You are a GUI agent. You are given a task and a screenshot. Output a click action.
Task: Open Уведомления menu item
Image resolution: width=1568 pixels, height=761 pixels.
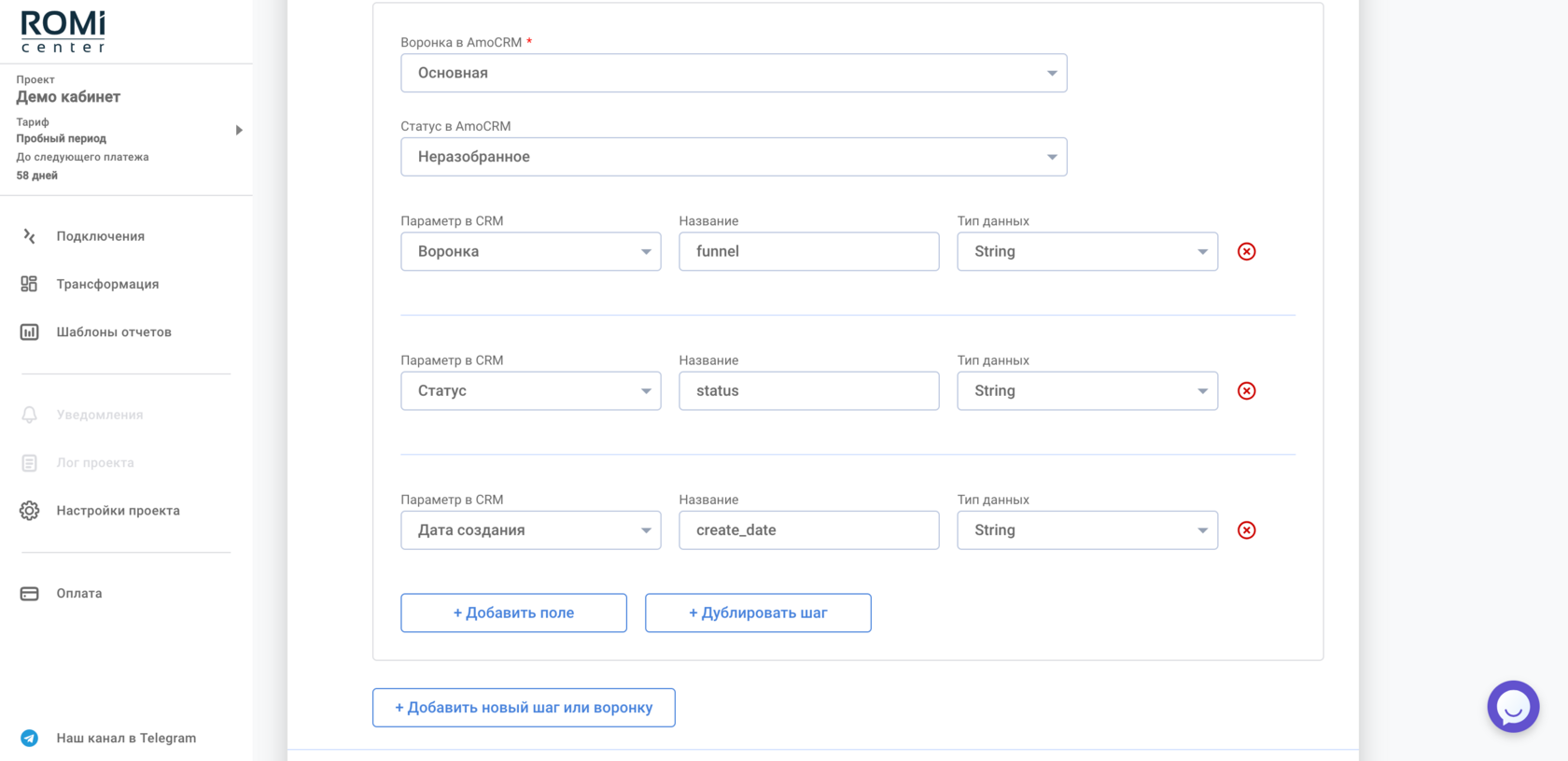point(100,415)
